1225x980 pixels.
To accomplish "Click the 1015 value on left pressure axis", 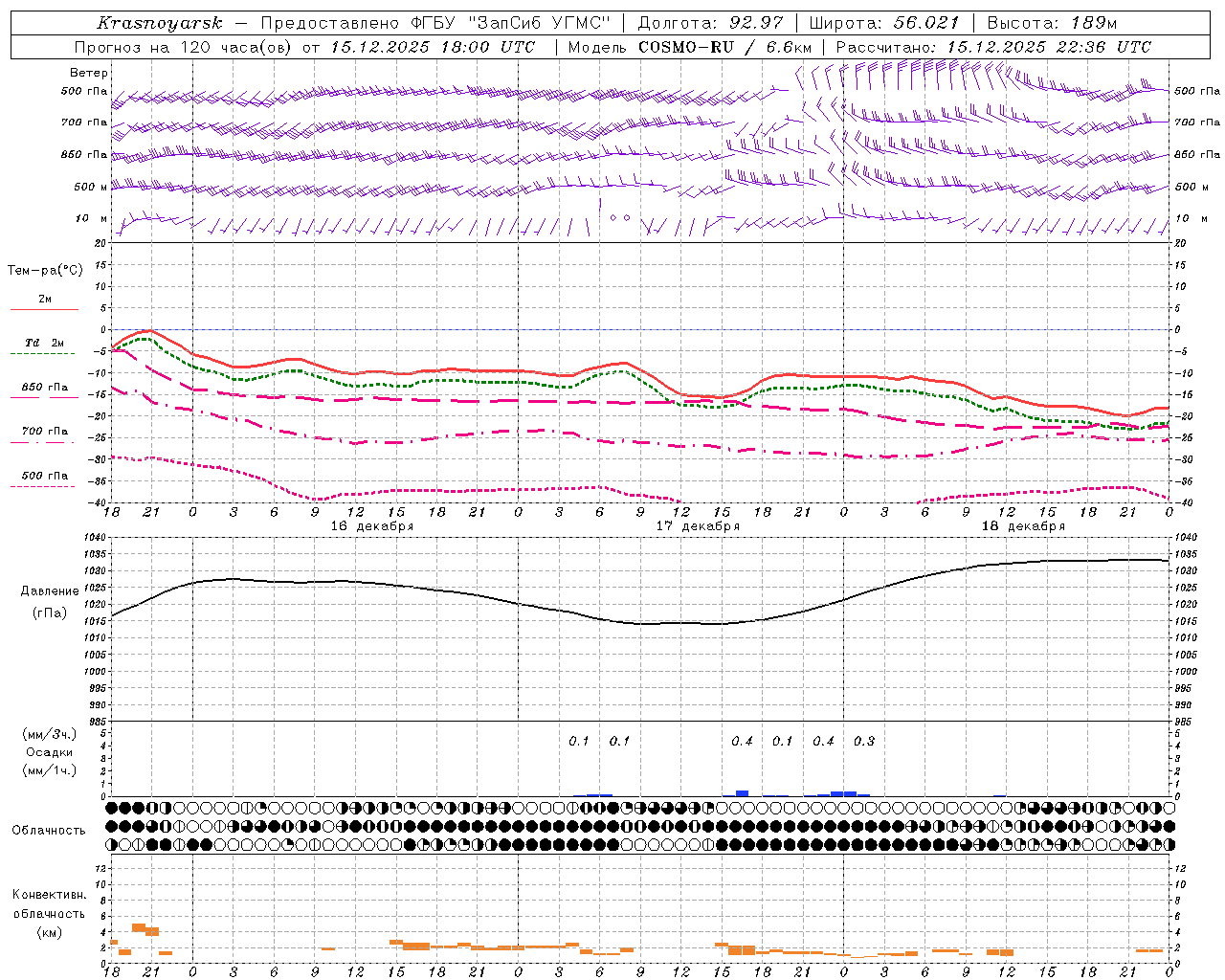I will click(97, 622).
